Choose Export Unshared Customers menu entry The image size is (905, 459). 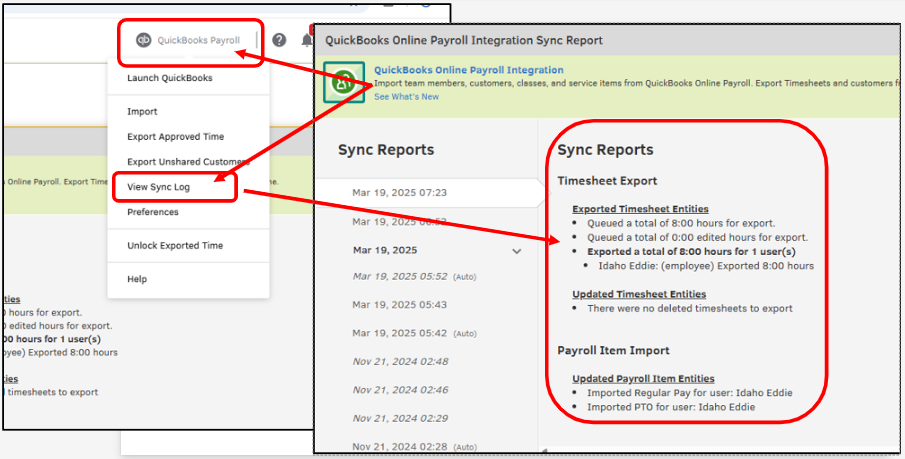pos(188,162)
